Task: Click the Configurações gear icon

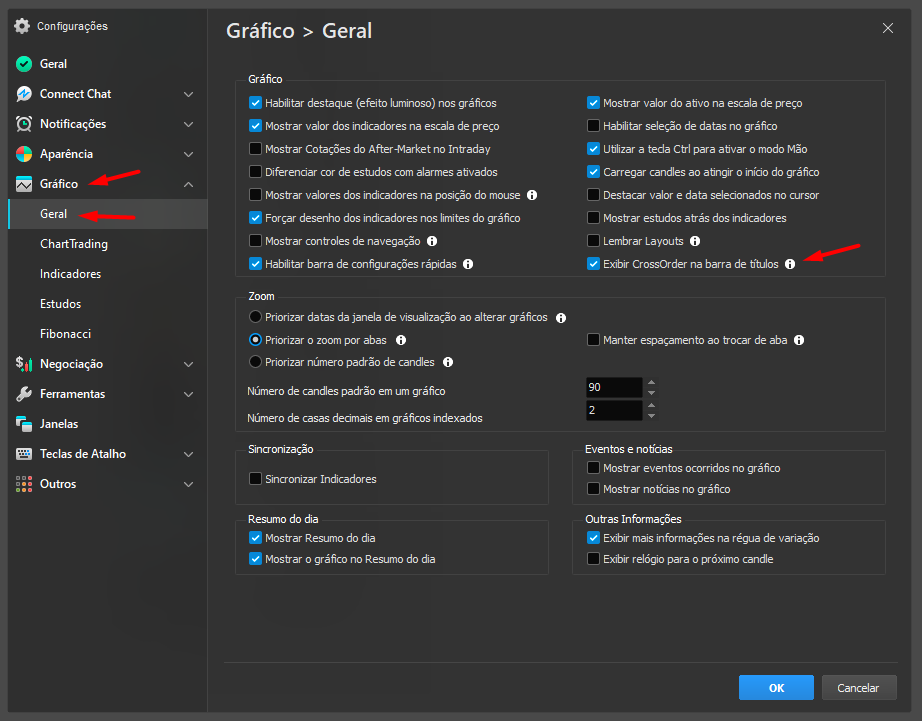Action: coord(22,26)
